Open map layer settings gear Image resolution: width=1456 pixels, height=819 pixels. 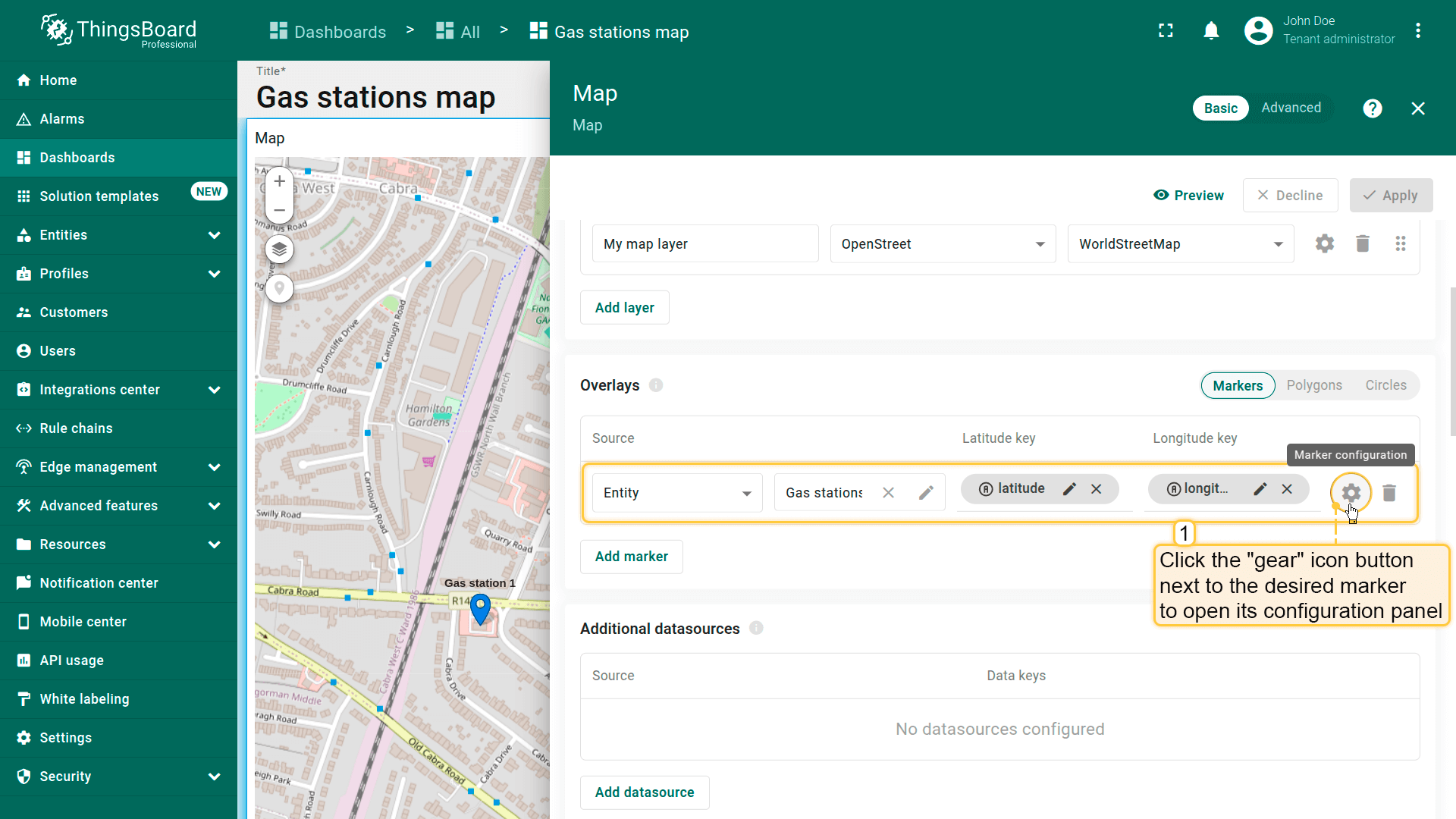coord(1324,243)
